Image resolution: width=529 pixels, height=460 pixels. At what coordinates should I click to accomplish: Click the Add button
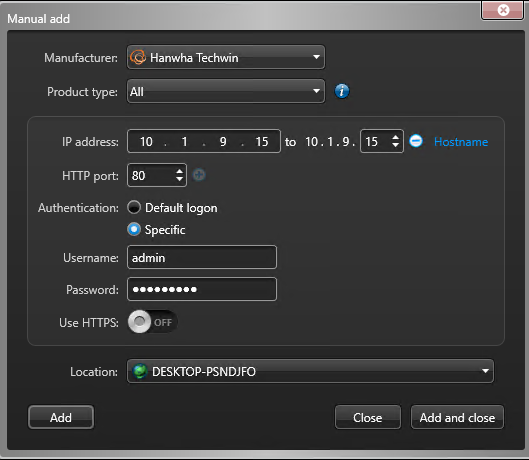pyautogui.click(x=61, y=417)
